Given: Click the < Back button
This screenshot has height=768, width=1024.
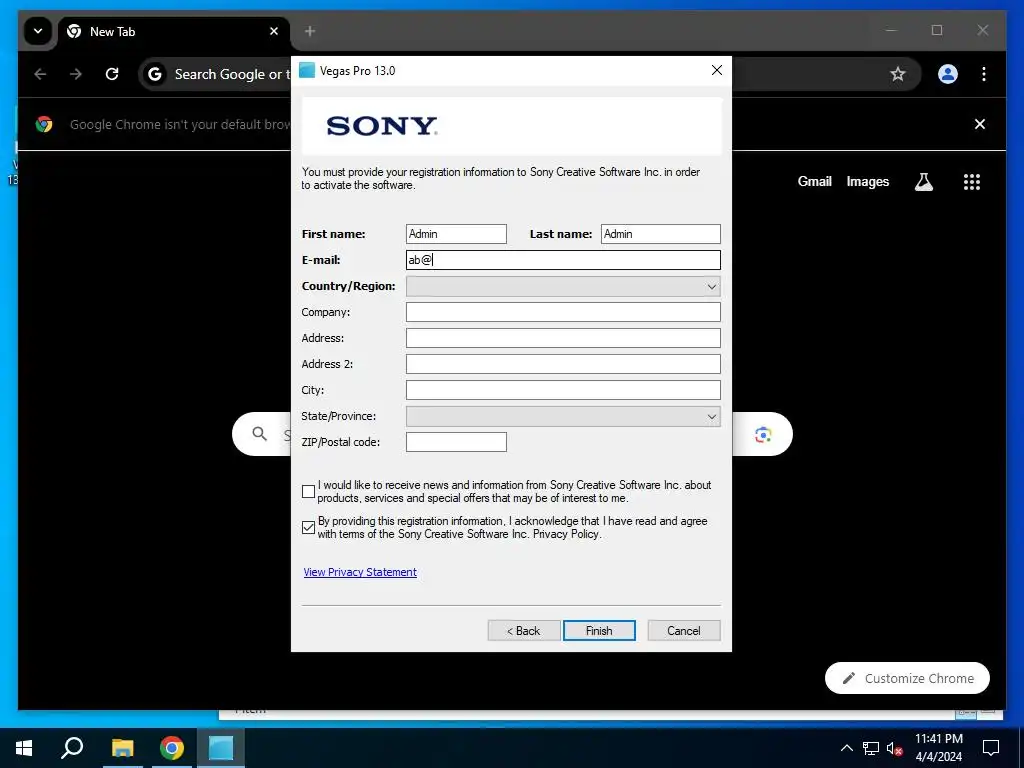Looking at the screenshot, I should click(x=524, y=630).
